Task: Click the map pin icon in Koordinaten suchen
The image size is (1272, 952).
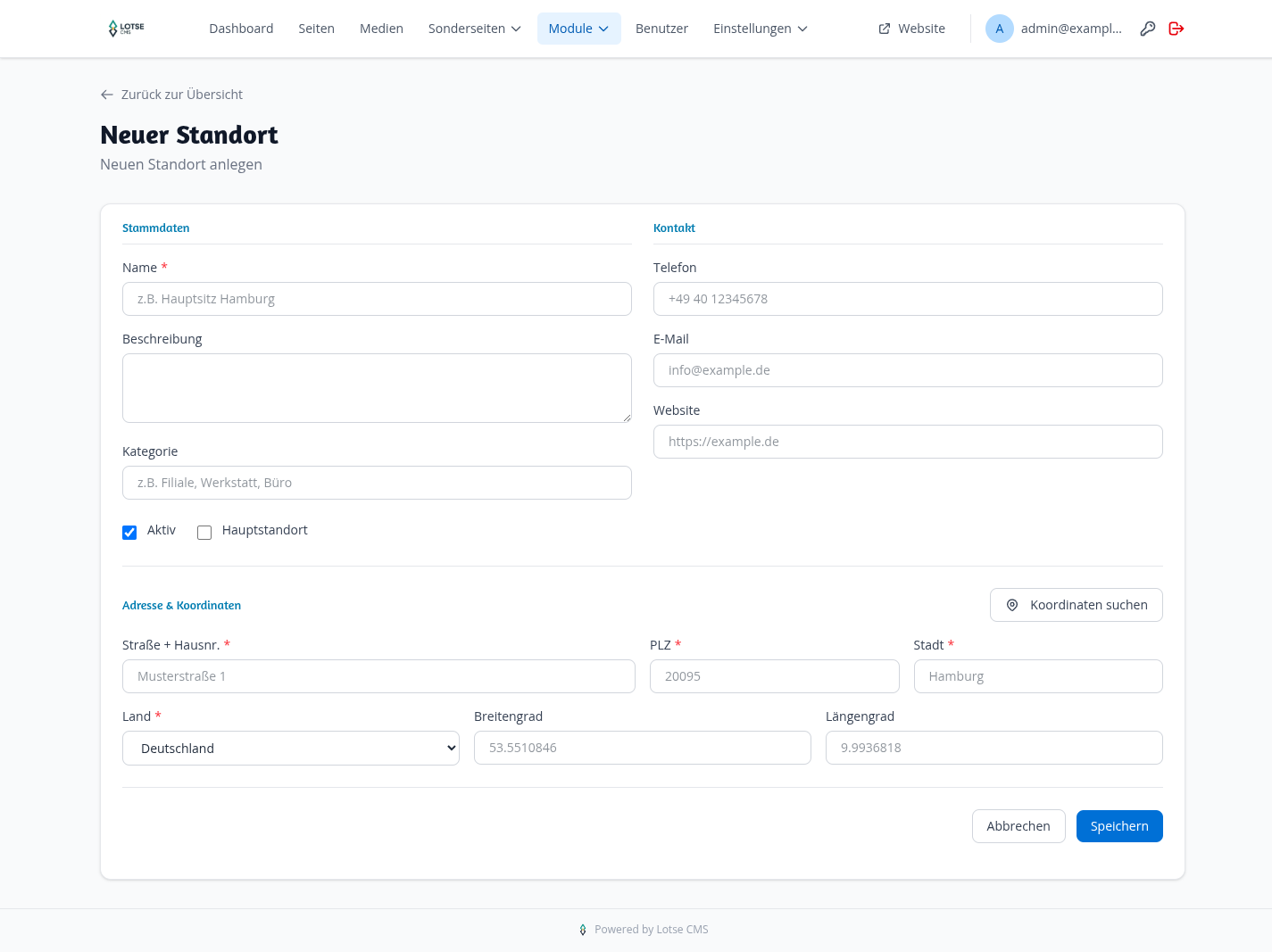Action: [1012, 605]
